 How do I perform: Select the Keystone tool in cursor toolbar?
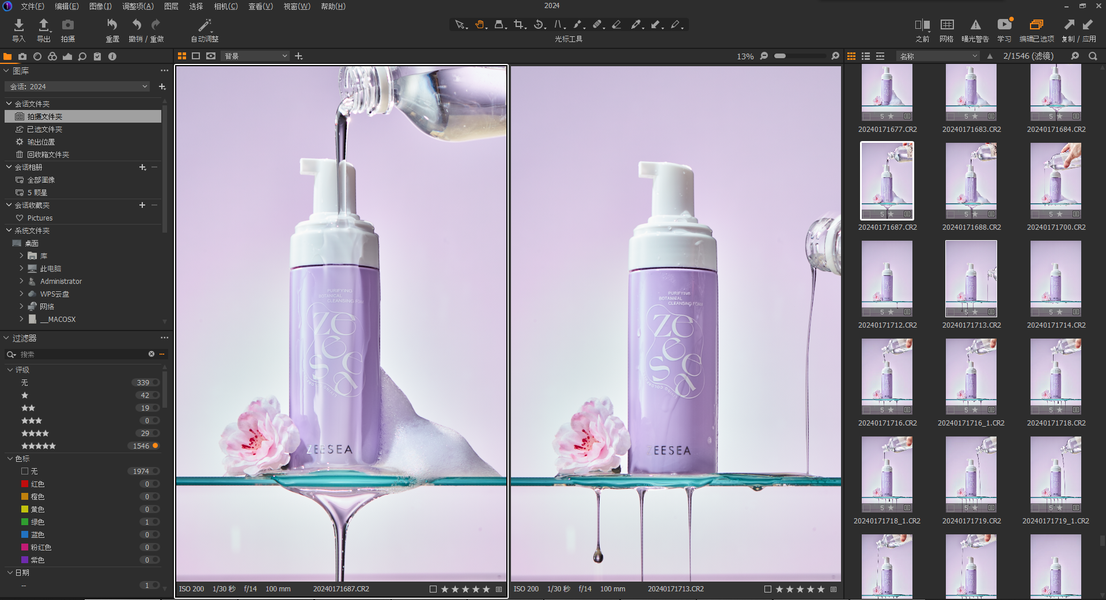pos(558,25)
